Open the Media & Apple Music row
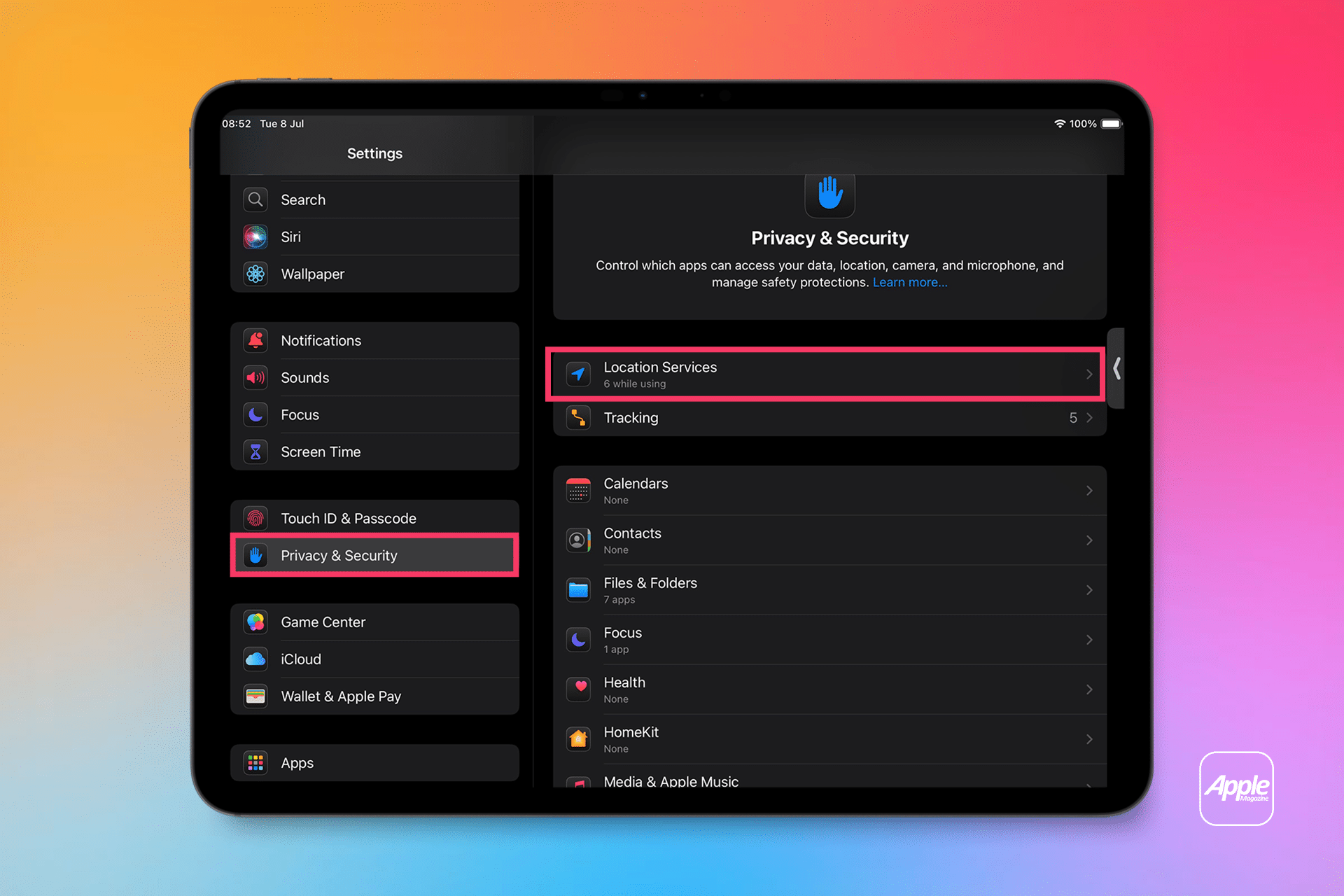1344x896 pixels. point(829,777)
